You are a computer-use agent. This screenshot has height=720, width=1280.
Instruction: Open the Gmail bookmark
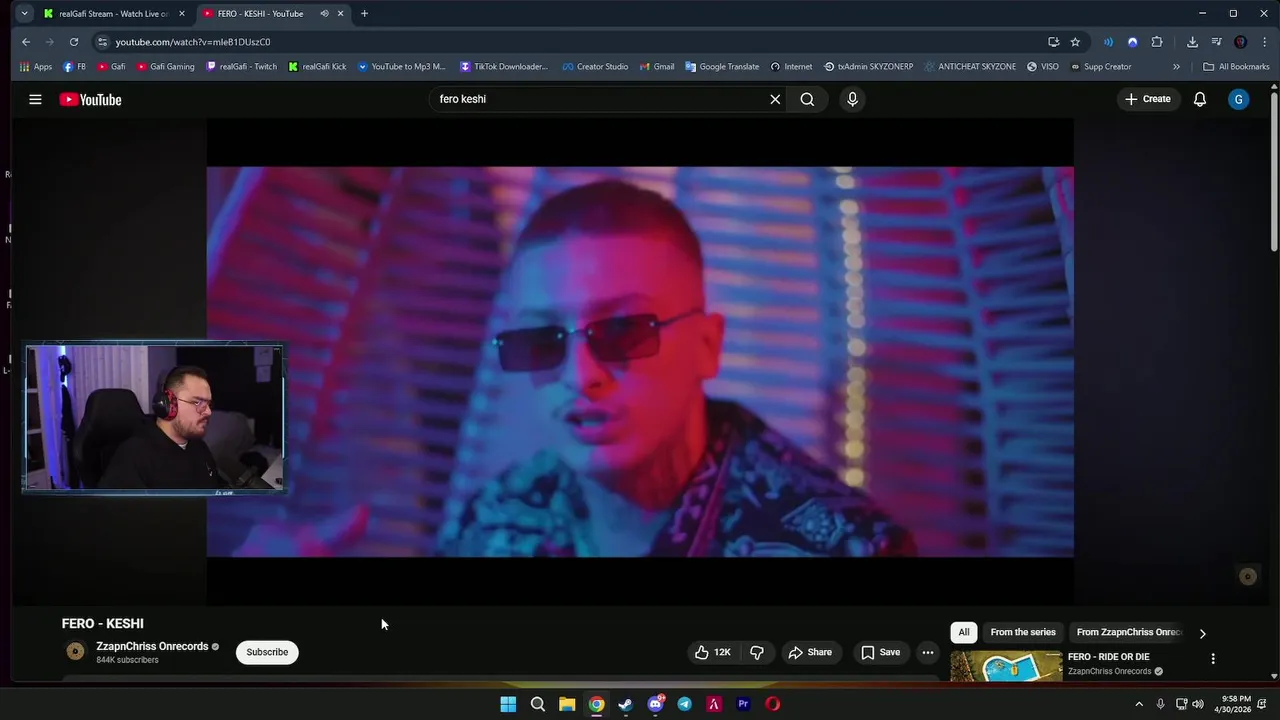(x=657, y=67)
